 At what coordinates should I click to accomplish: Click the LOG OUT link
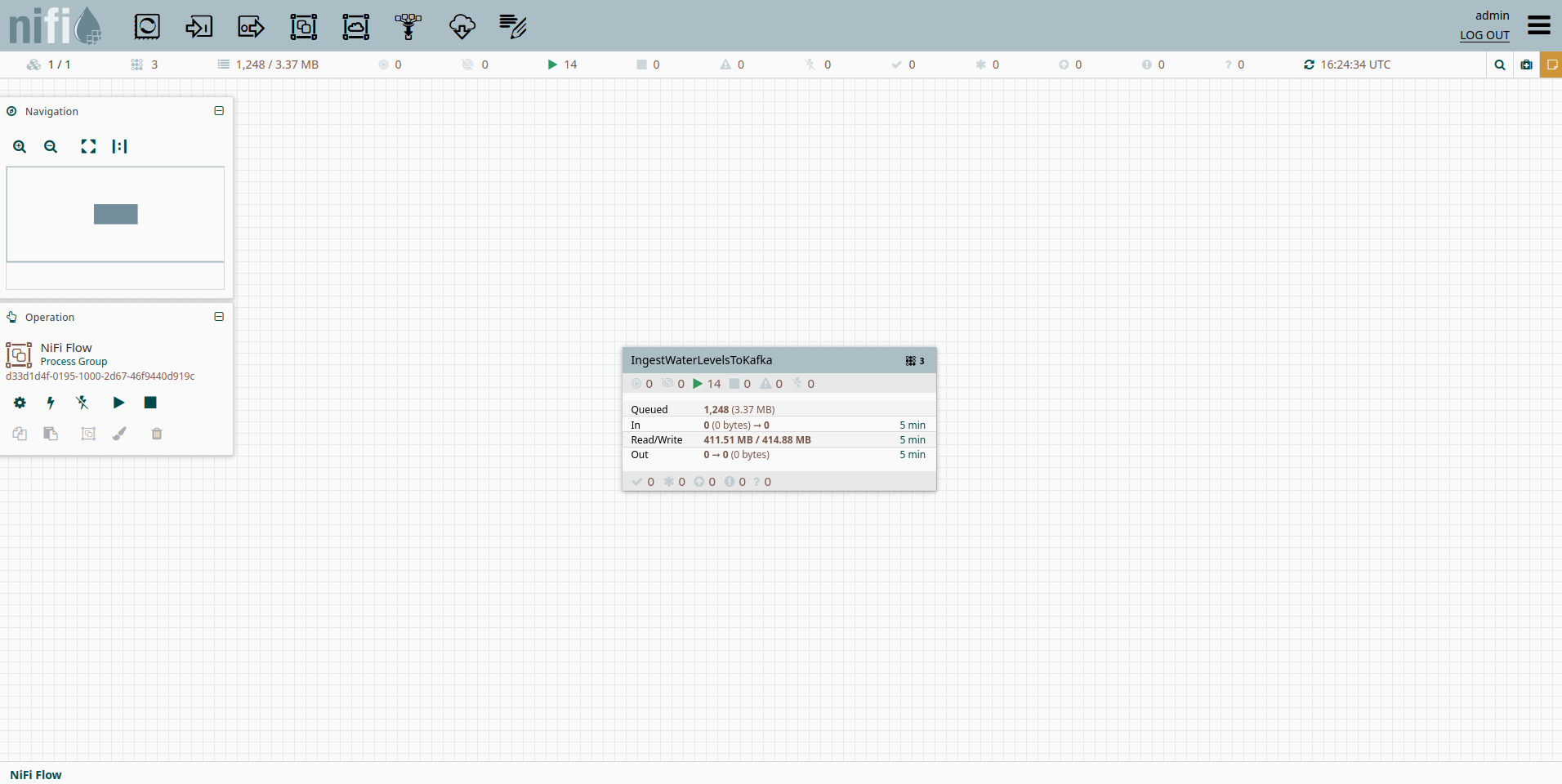1484,35
